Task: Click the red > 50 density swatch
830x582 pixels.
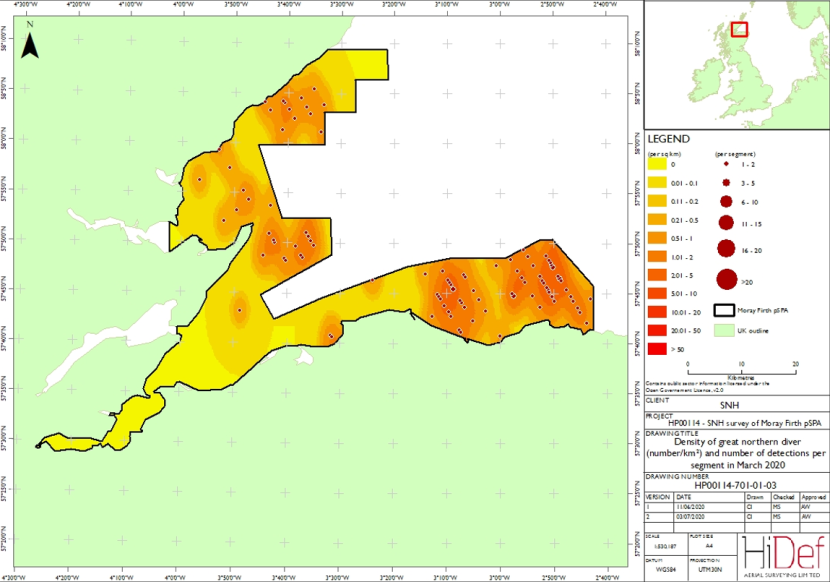Action: (657, 349)
